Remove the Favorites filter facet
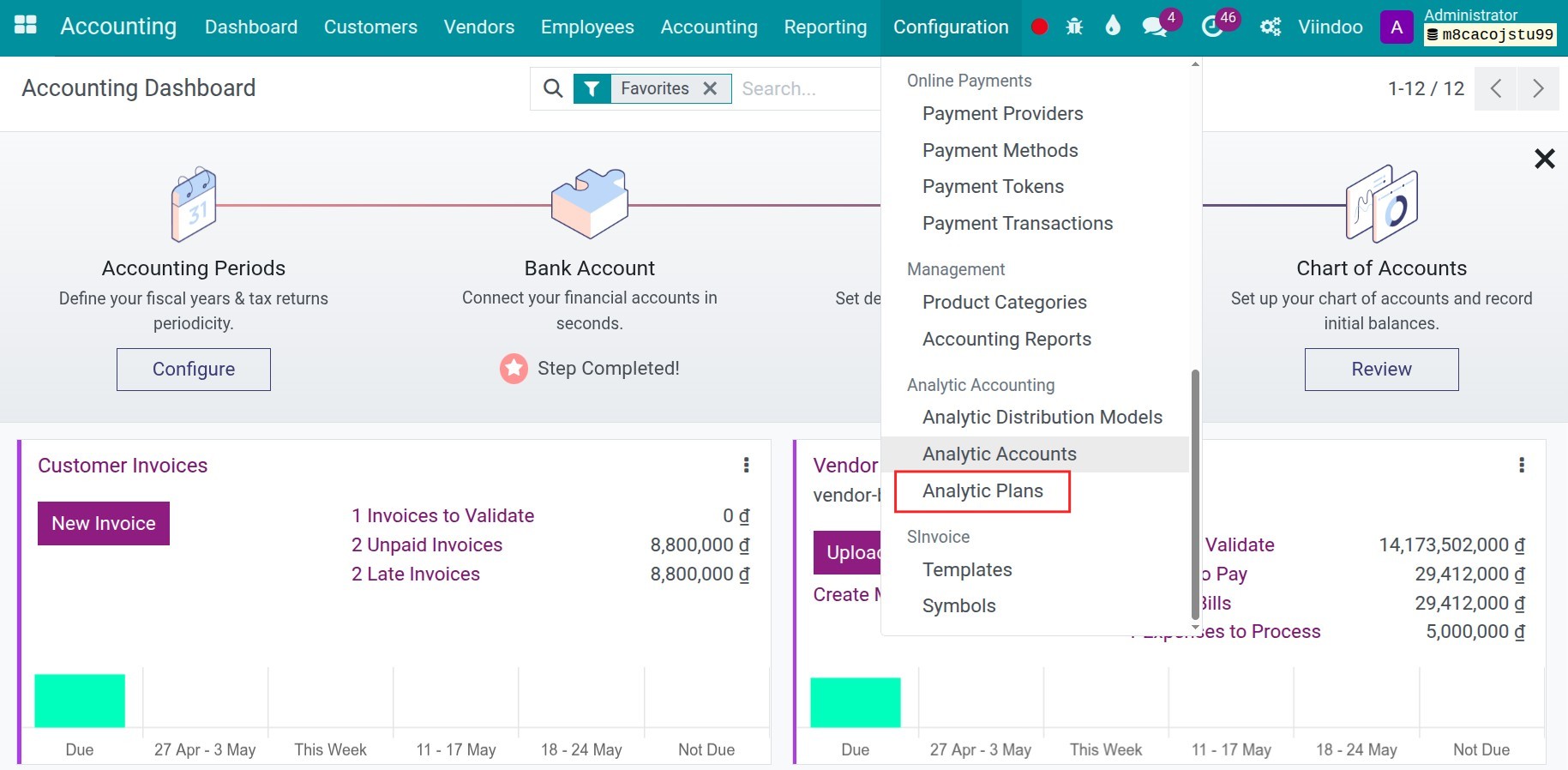Image resolution: width=1568 pixels, height=770 pixels. pos(710,88)
